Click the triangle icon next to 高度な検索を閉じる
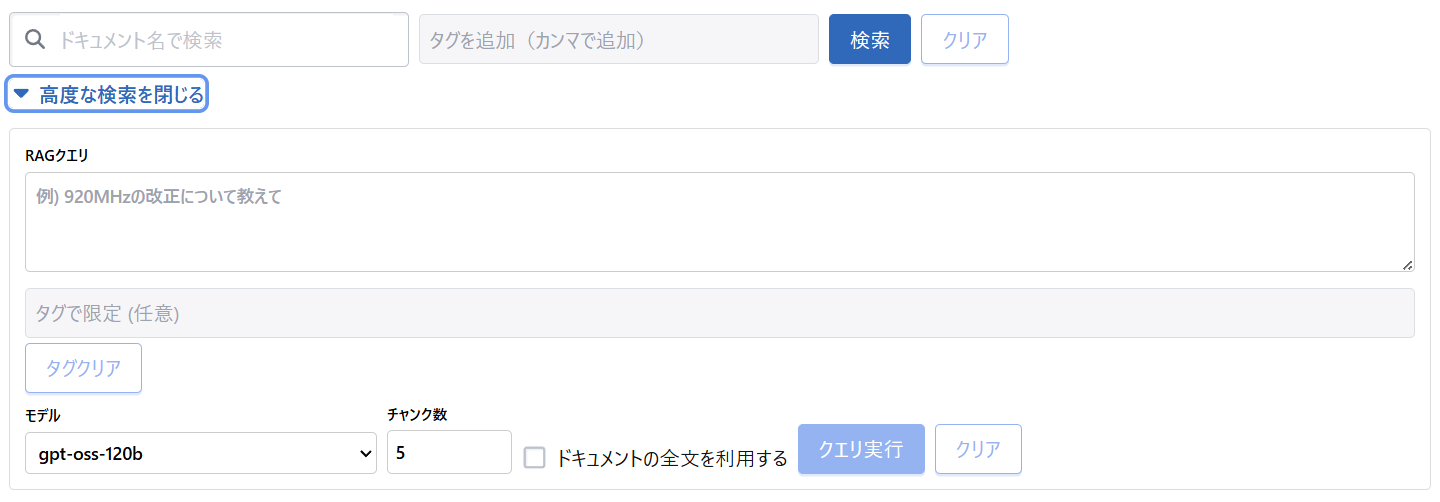 21,94
